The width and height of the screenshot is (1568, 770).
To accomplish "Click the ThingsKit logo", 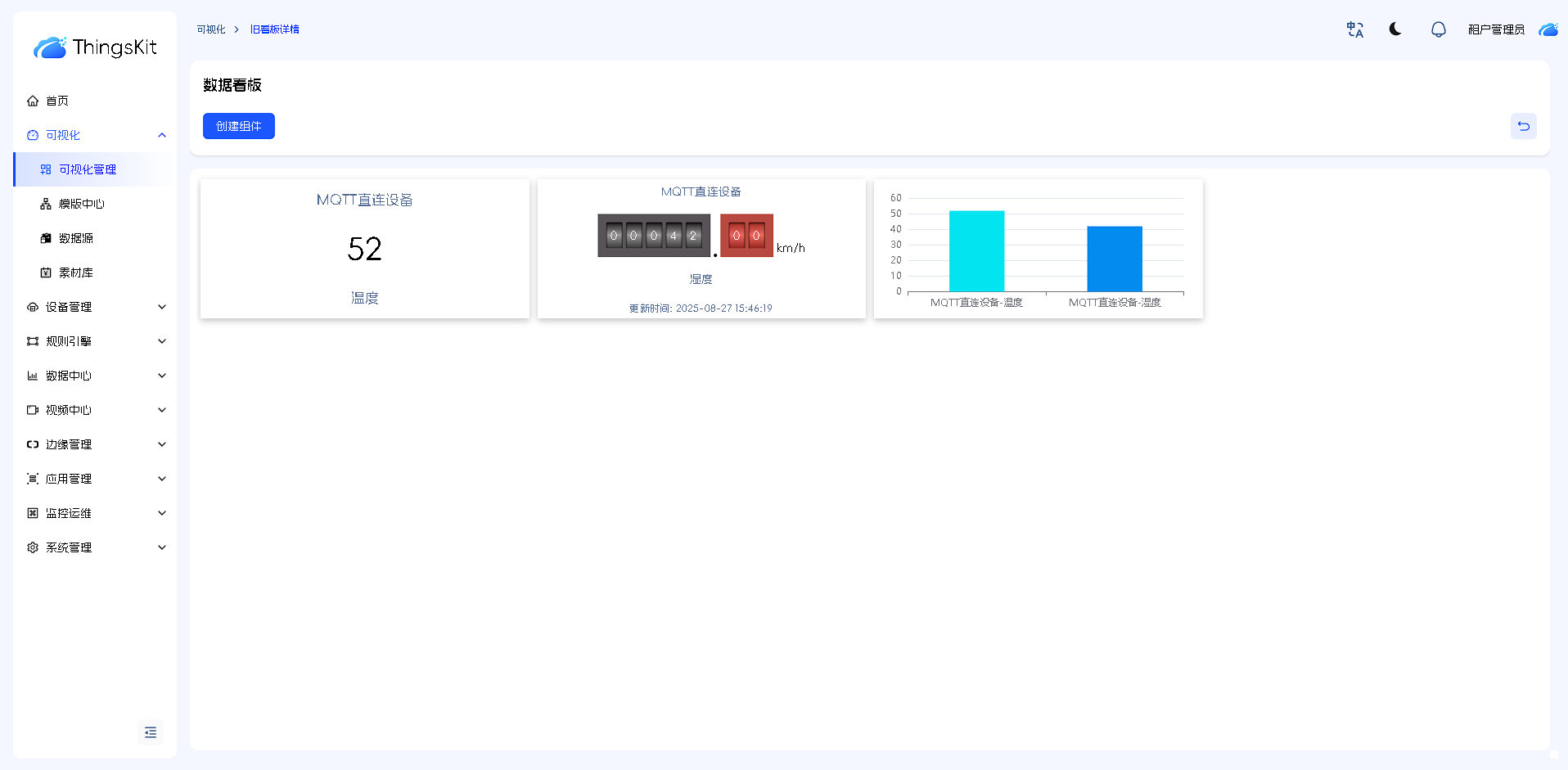I will [x=95, y=47].
